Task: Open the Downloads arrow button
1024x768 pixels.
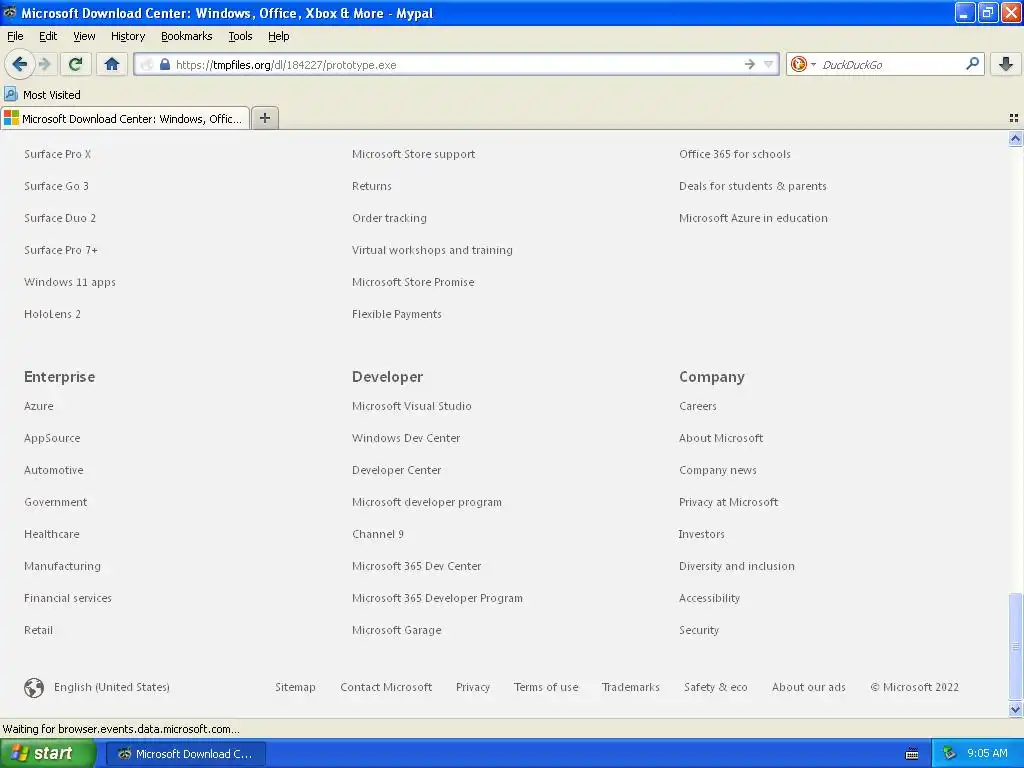Action: click(1006, 64)
